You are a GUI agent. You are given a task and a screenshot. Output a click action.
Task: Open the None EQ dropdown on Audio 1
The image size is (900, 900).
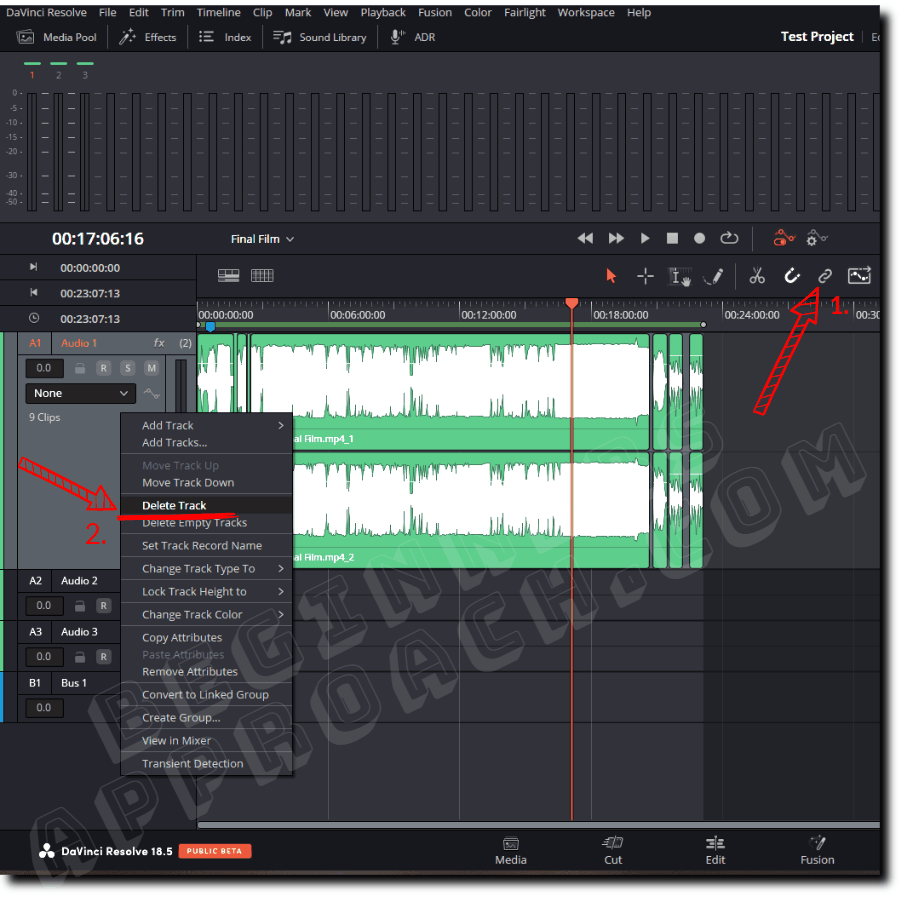80,393
